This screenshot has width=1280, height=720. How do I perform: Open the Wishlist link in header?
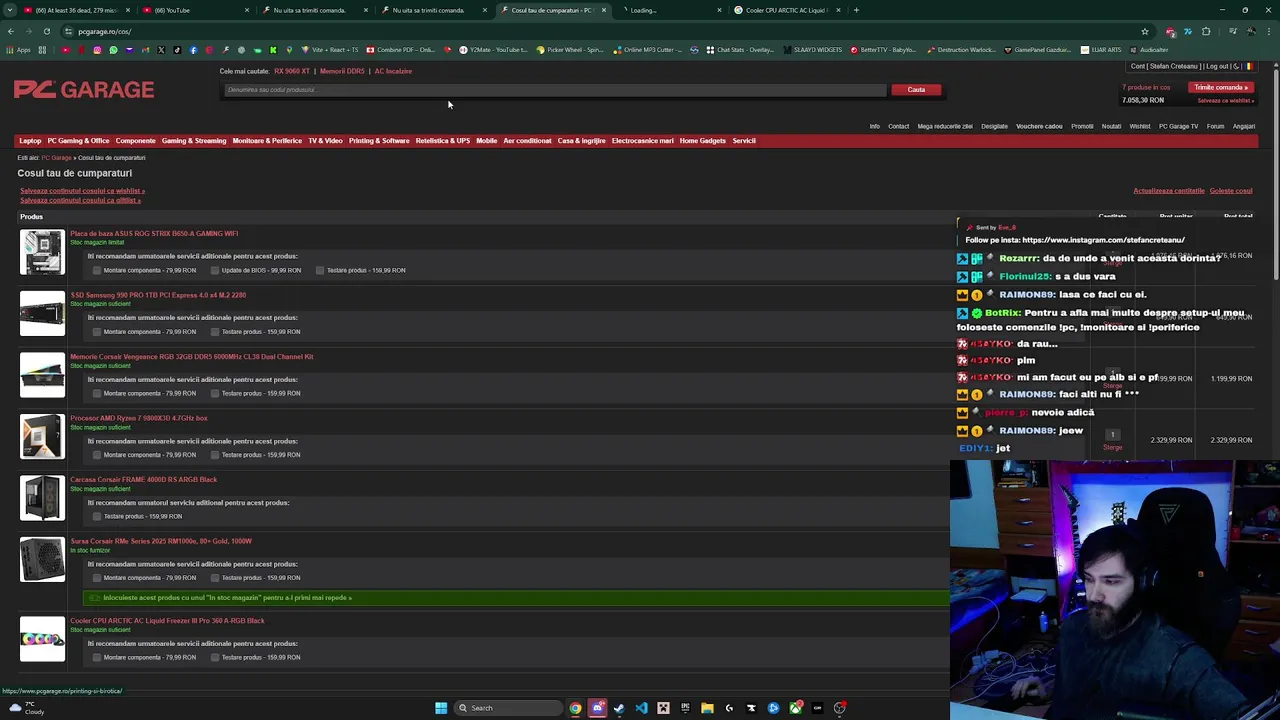(1140, 127)
